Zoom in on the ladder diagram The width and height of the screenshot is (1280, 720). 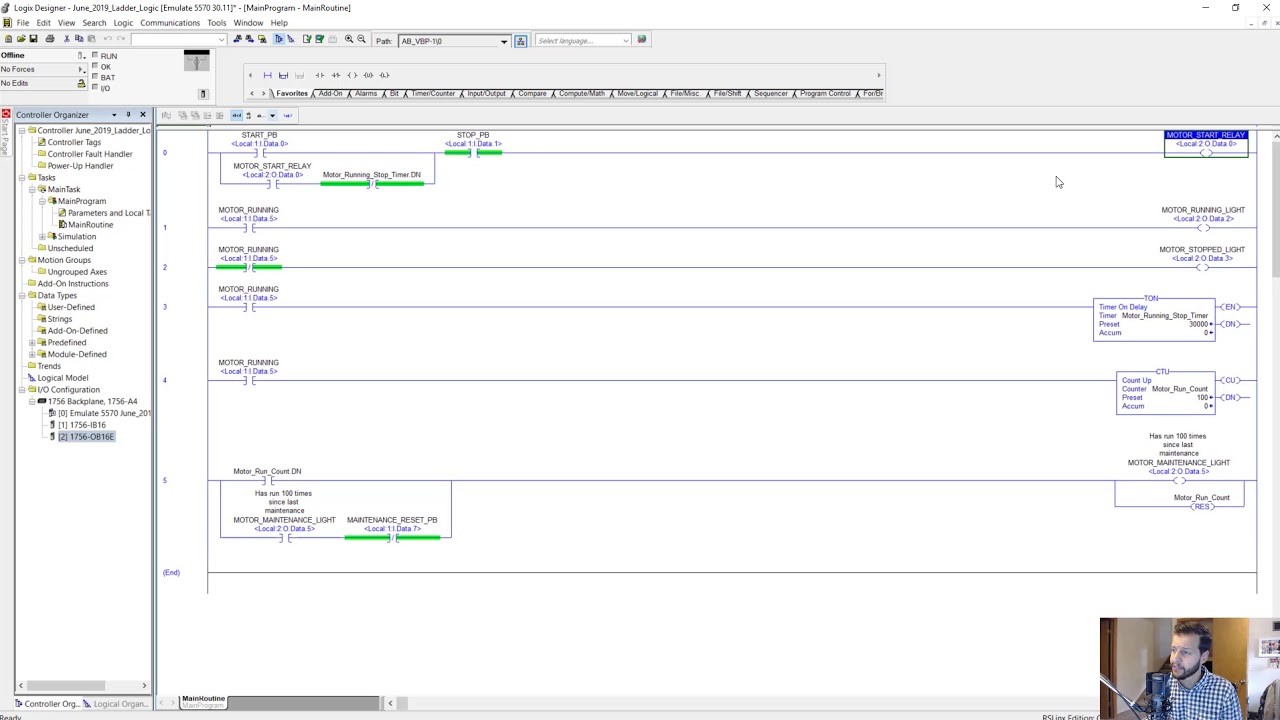349,40
